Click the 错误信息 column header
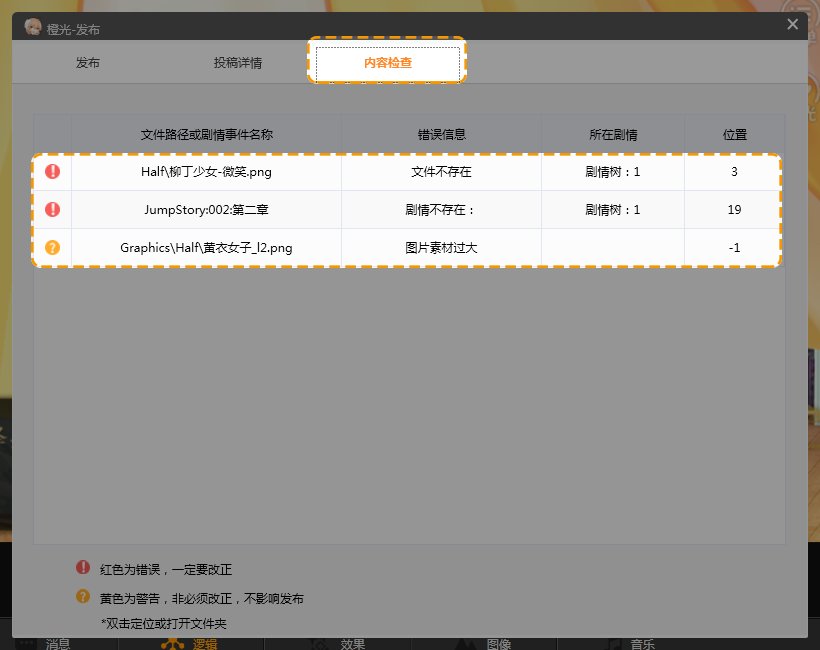Viewport: 820px width, 650px height. pos(441,134)
